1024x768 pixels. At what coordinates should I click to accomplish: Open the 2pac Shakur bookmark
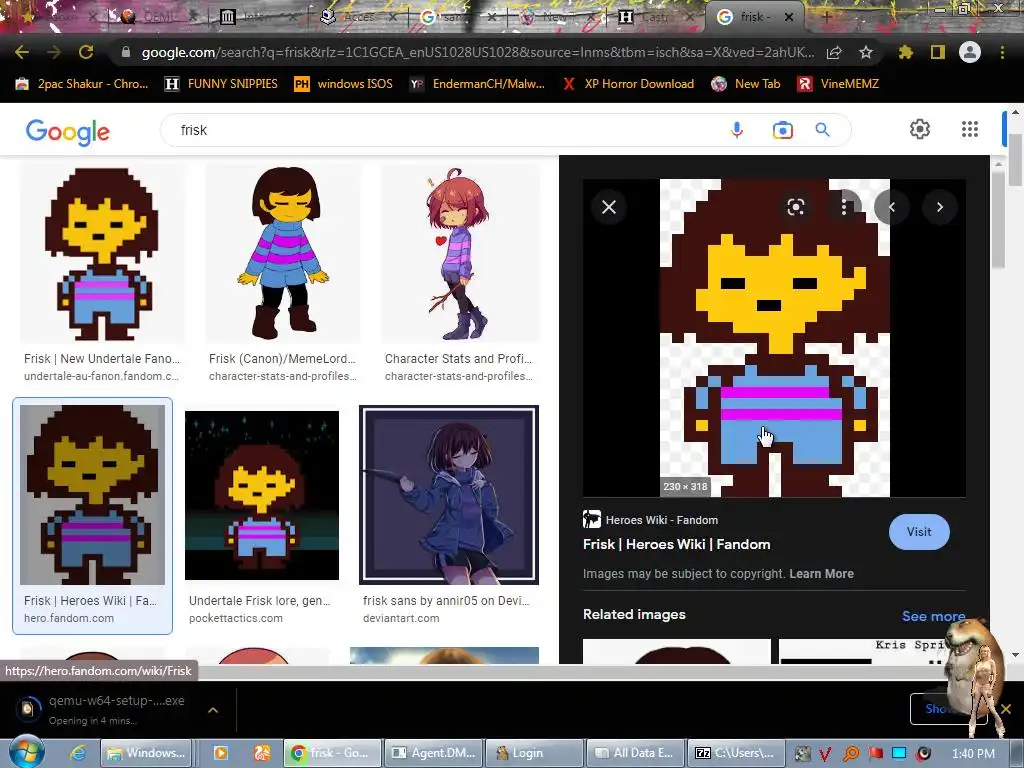pos(82,84)
